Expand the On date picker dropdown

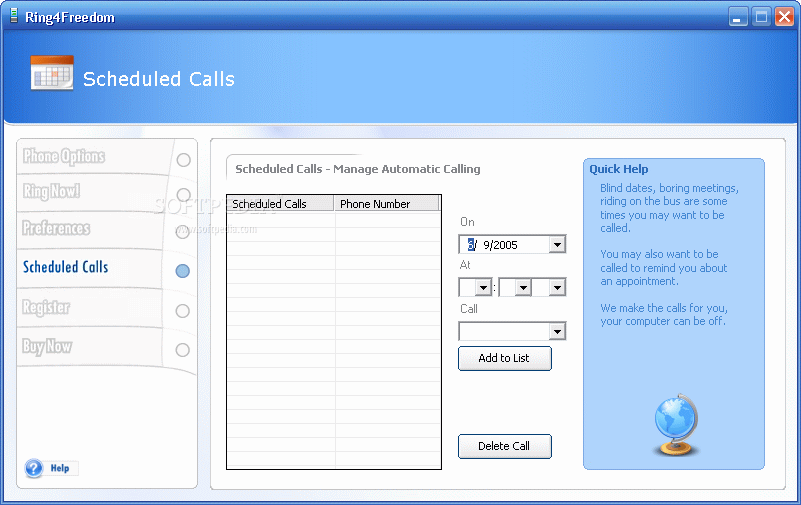(557, 245)
